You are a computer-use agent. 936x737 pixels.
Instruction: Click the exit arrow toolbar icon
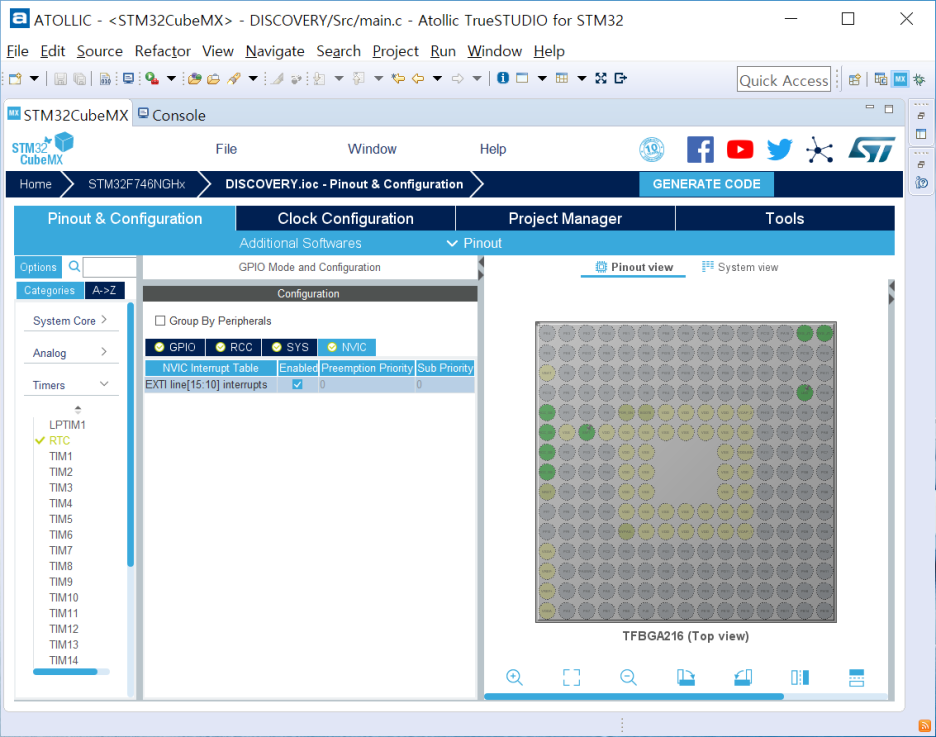click(621, 78)
